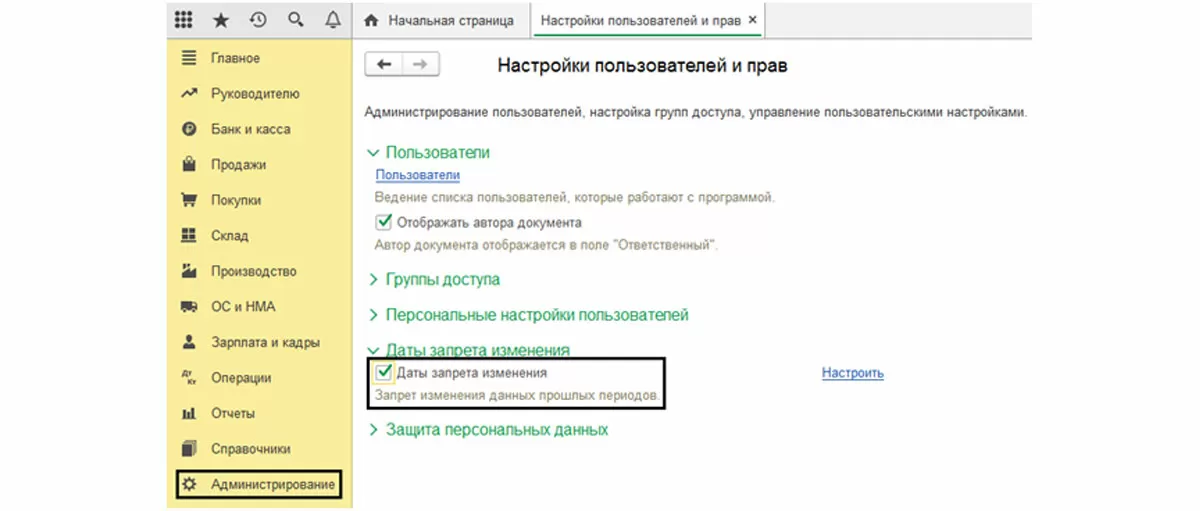Viewport: 1200px width, 511px height.
Task: Click the Продажи bag icon
Action: coord(188,165)
